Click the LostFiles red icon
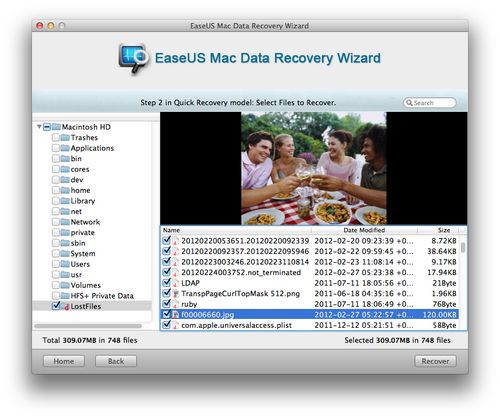The width and height of the screenshot is (500, 418). [66, 306]
